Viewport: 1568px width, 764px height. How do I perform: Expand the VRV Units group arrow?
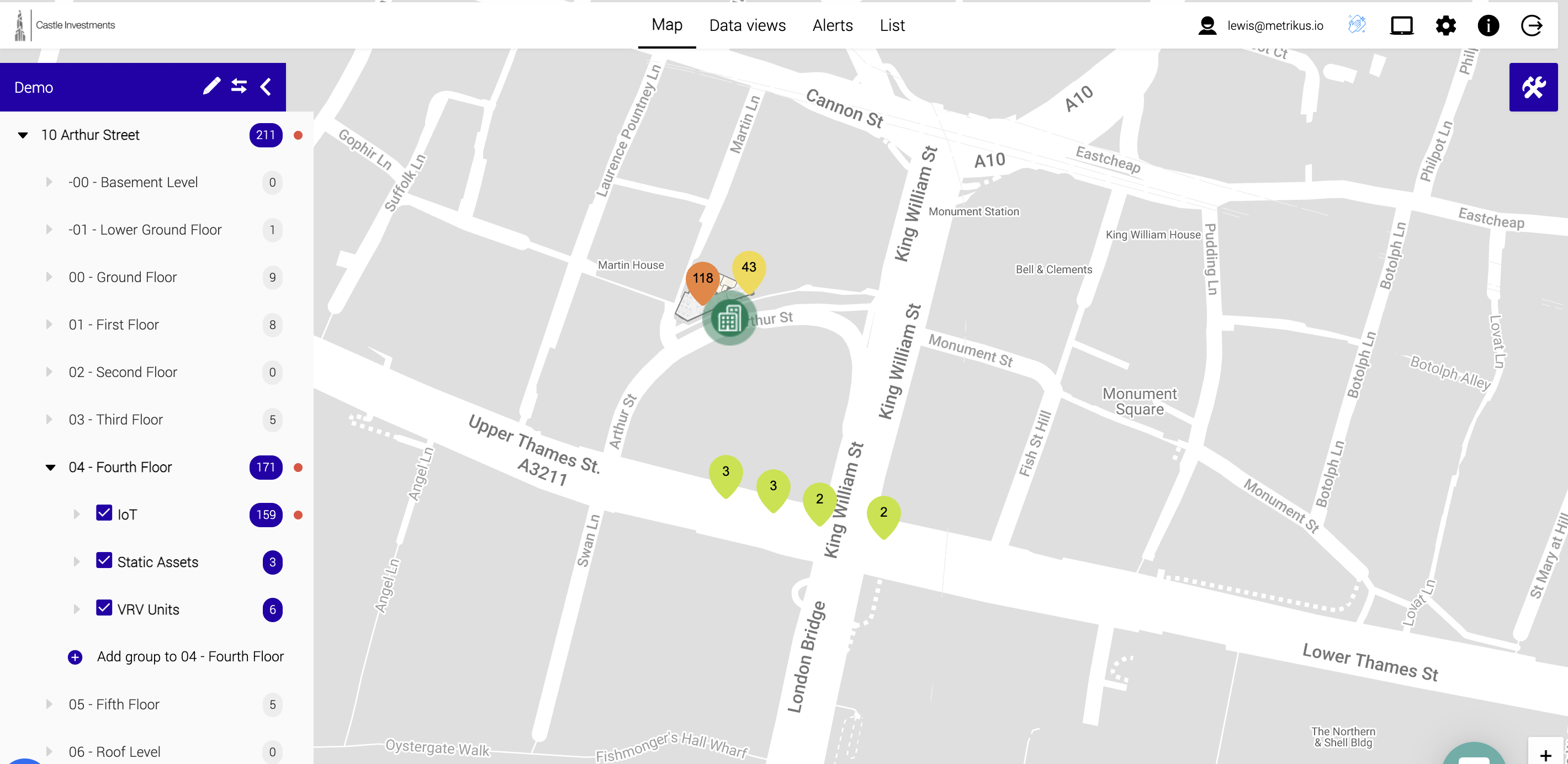click(77, 609)
